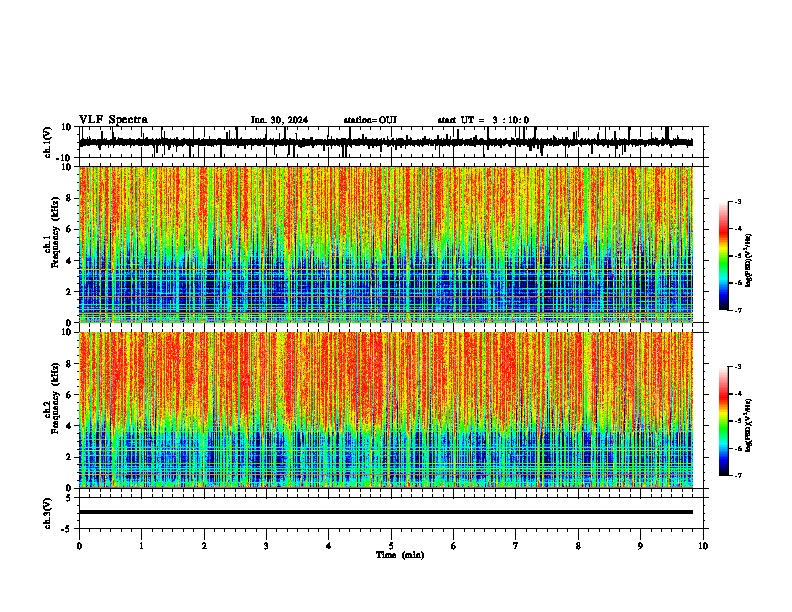Viewport: 792px width, 612px height.
Task: Click the '-5' tick on ch.3(V) axis
Action: click(x=67, y=529)
